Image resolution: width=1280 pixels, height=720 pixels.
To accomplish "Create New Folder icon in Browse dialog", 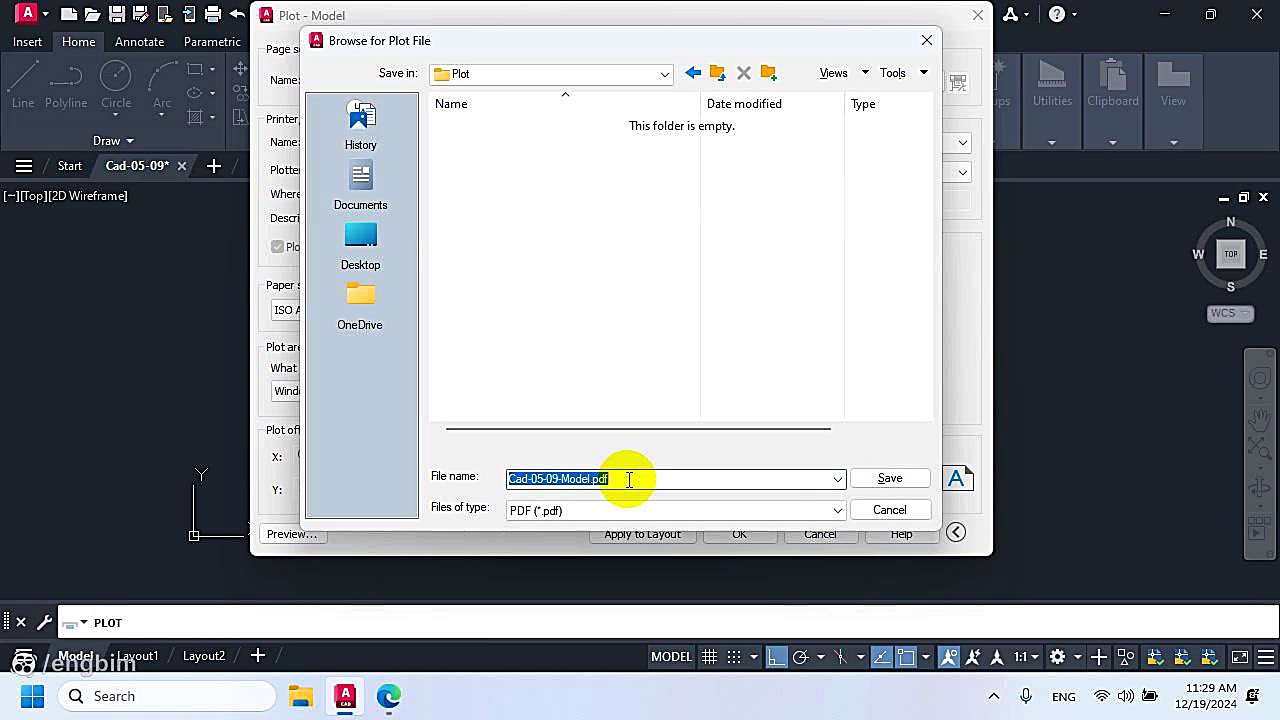I will click(768, 73).
